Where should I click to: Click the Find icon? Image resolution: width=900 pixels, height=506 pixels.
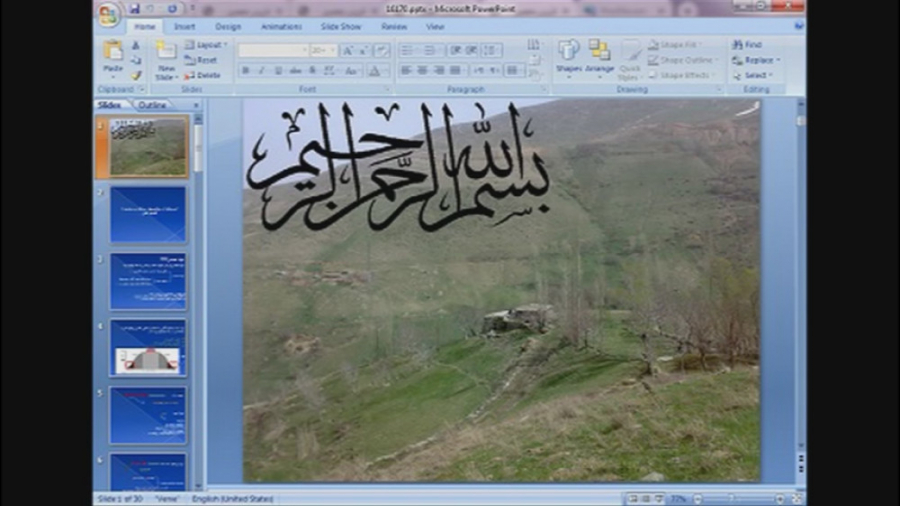(747, 45)
